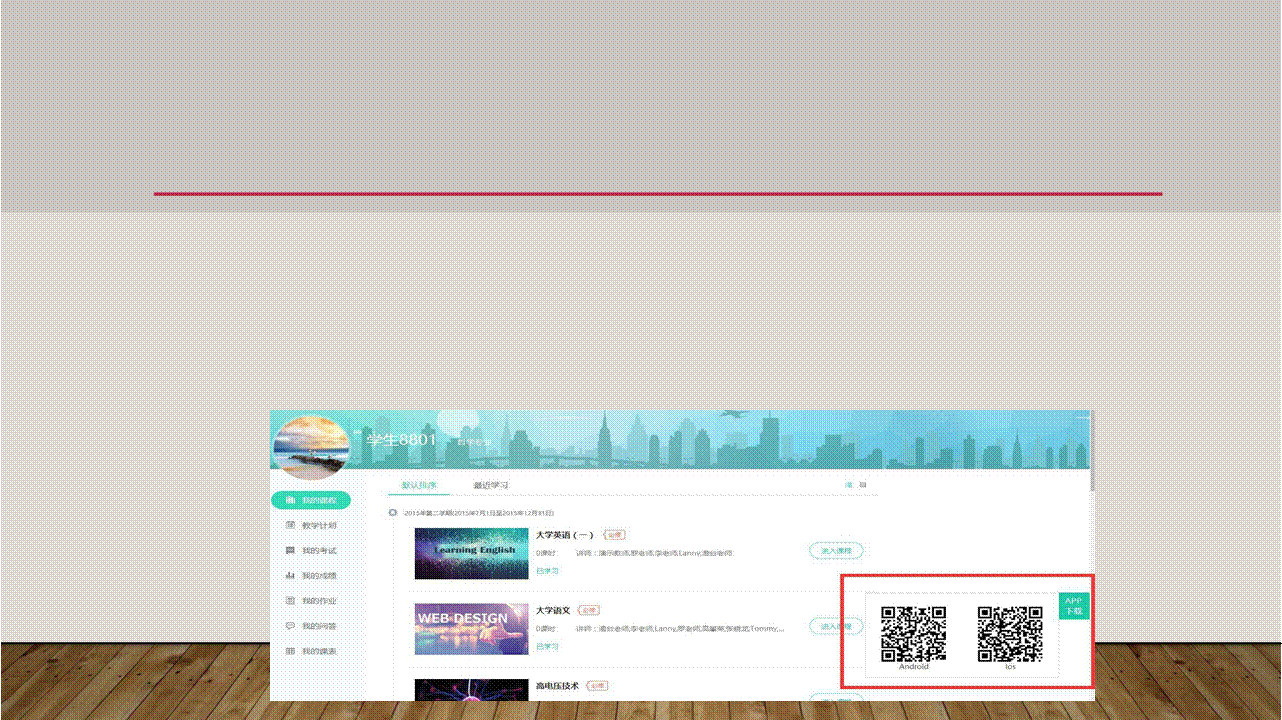The height and width of the screenshot is (720, 1282).
Task: Switch to the 最近学习 tab
Action: coord(491,485)
